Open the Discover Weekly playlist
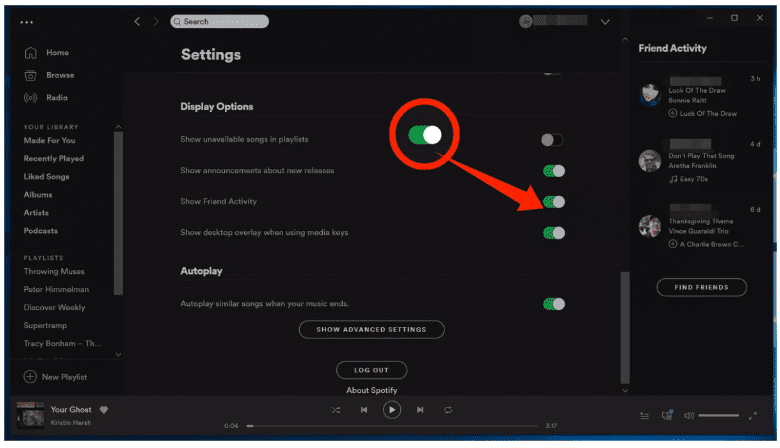The width and height of the screenshot is (780, 448). point(54,307)
